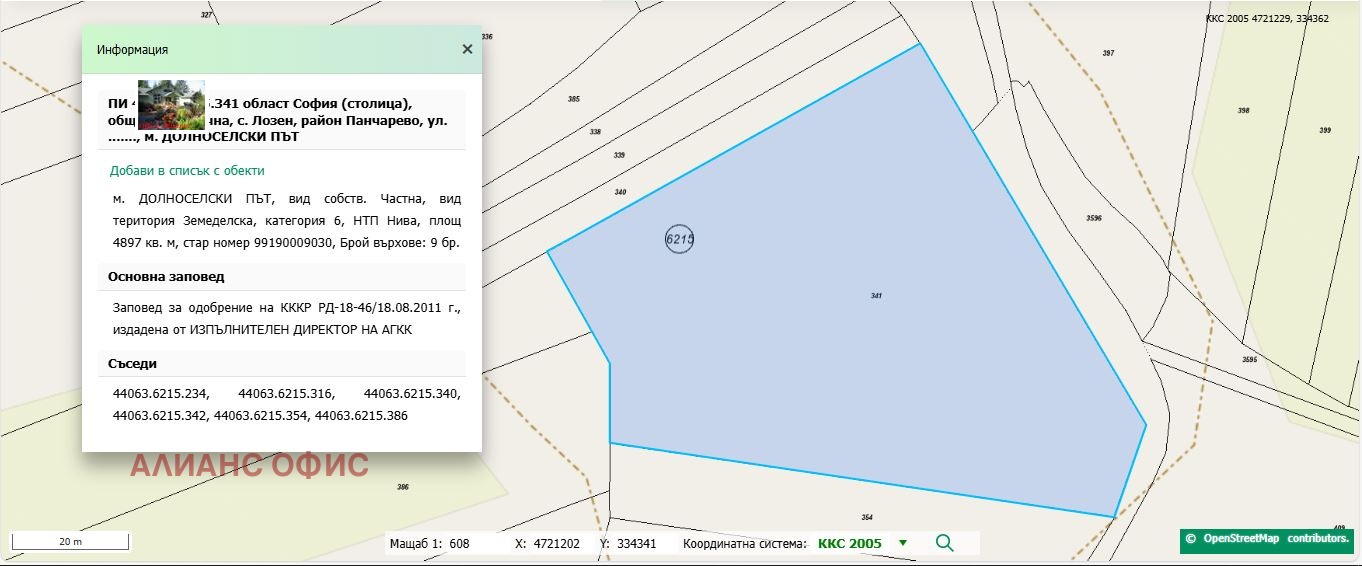Image resolution: width=1362 pixels, height=566 pixels.
Task: Select parcel 3596 on the map
Action: (x=1093, y=217)
